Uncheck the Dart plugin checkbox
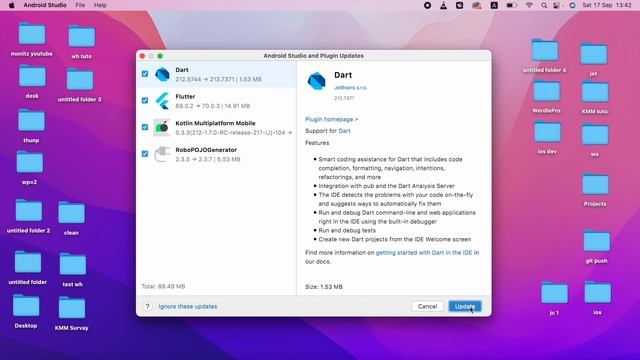Screen dimensions: 640x360 (x=145, y=74)
